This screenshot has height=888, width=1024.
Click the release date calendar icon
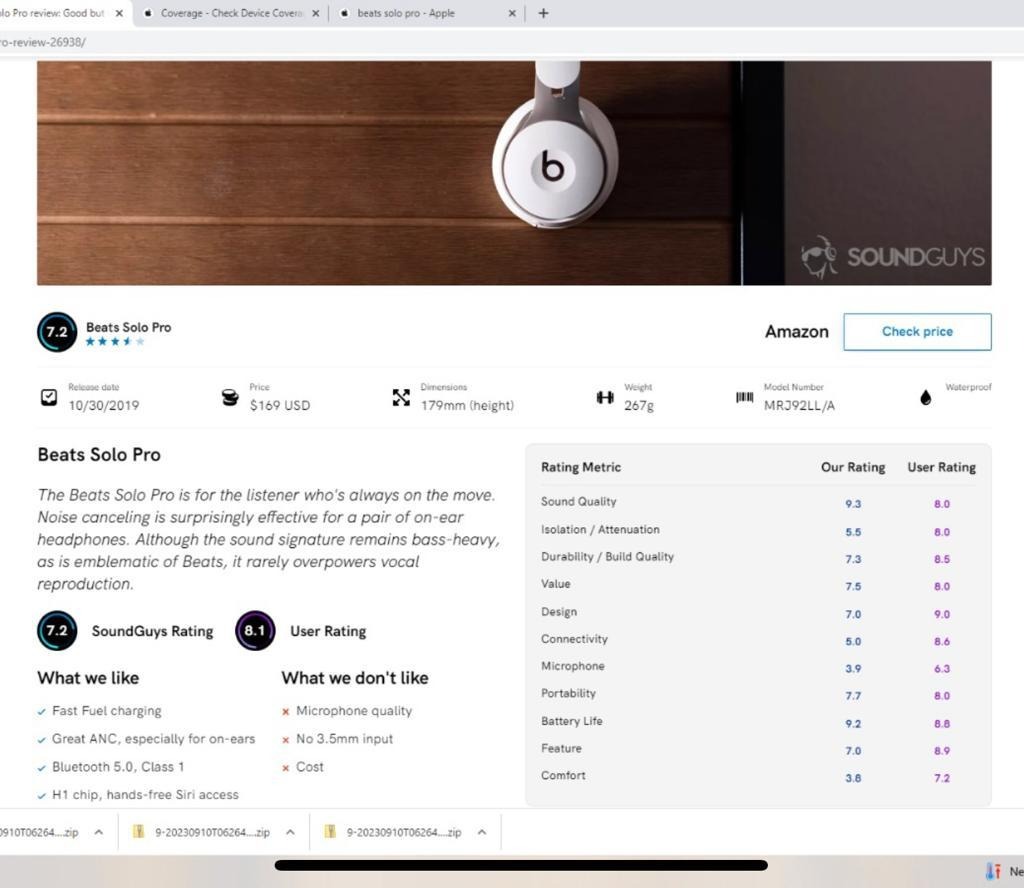tap(49, 397)
